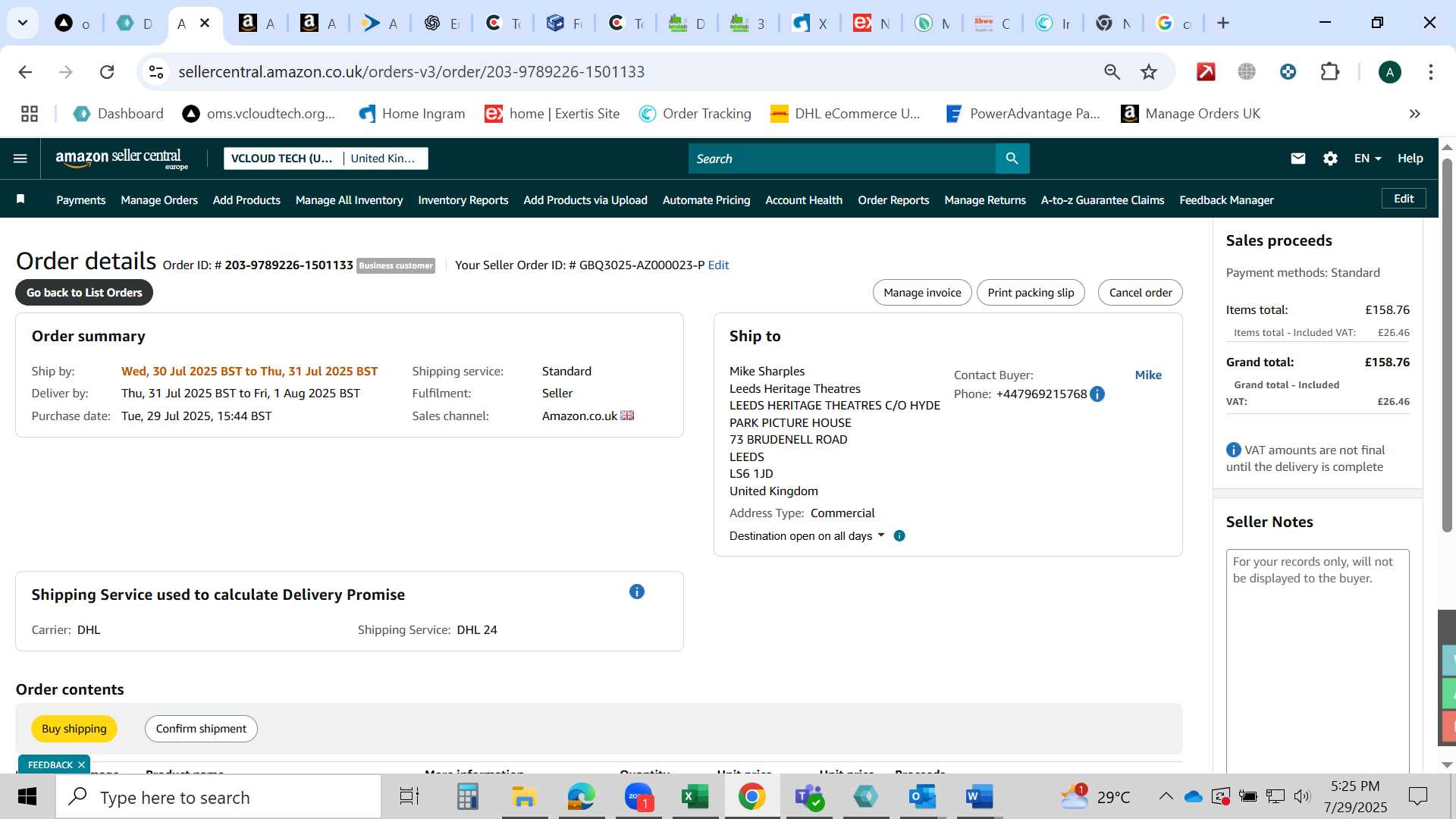1456x819 pixels.
Task: Click info icon next to VAT amounts note
Action: (1234, 450)
